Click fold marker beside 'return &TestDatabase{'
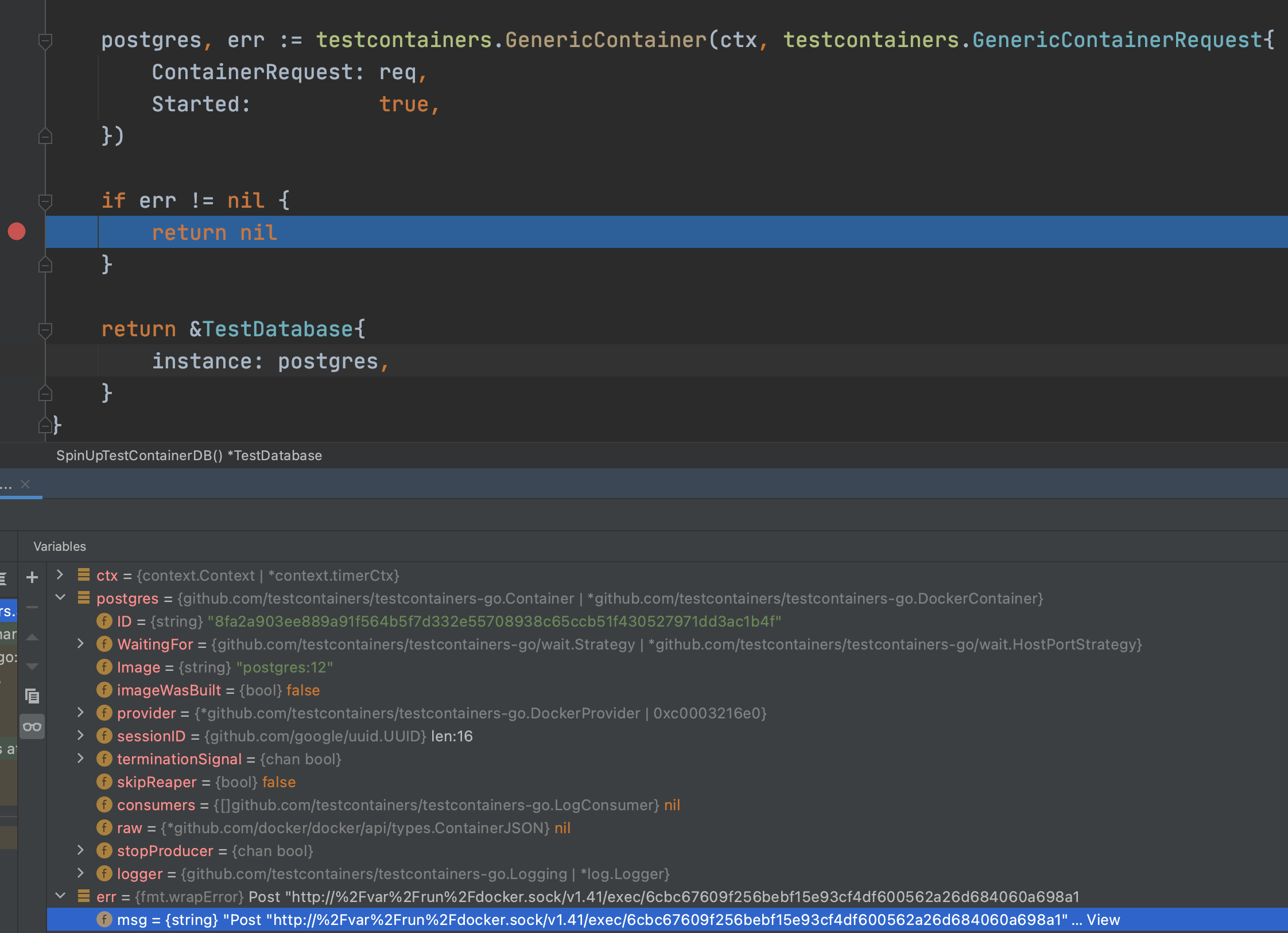 coord(45,329)
